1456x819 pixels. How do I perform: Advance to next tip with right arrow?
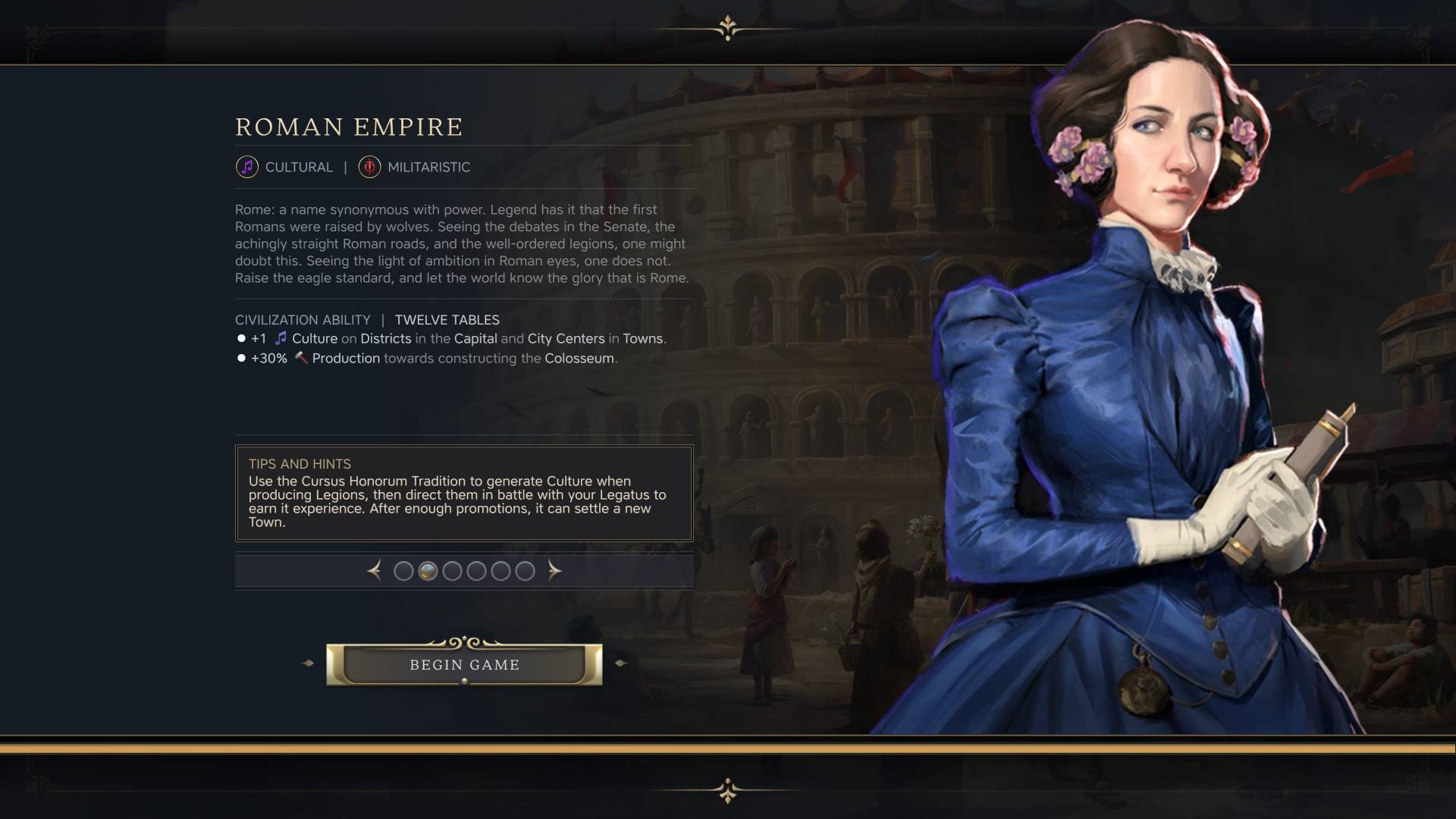click(x=555, y=570)
